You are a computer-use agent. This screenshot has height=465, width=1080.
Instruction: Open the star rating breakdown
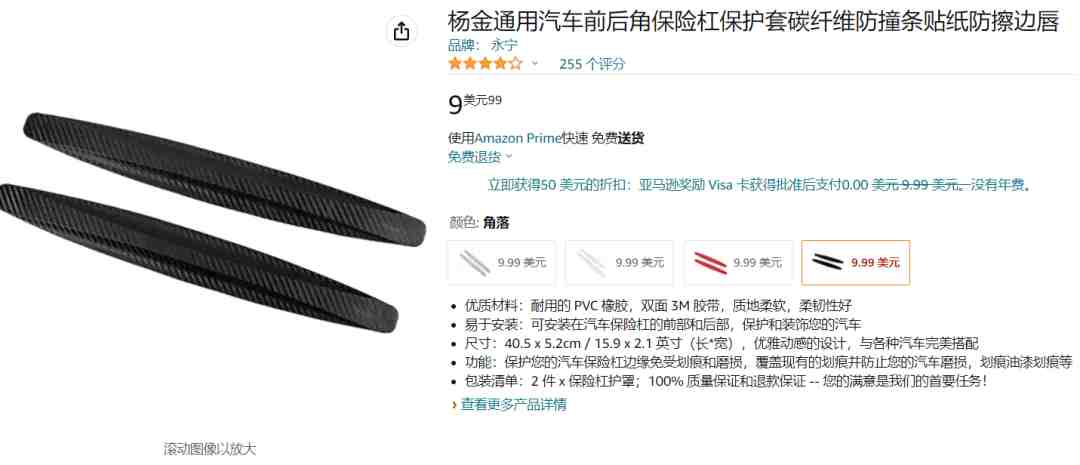click(x=486, y=64)
